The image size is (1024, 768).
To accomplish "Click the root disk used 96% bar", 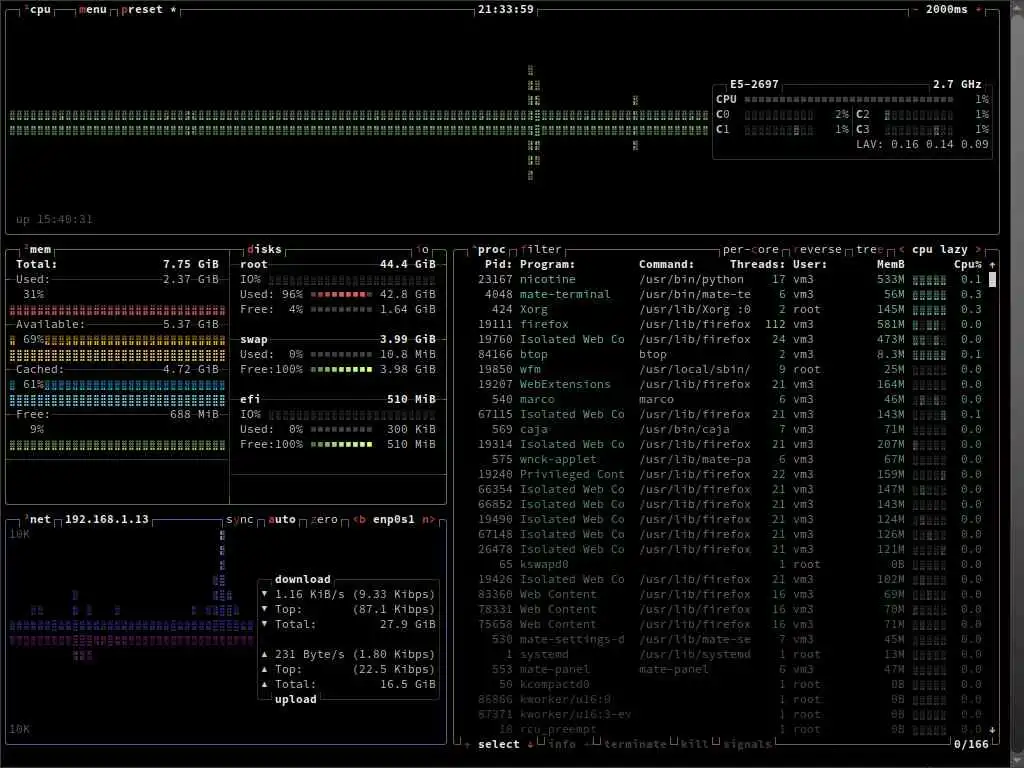I will pos(341,295).
